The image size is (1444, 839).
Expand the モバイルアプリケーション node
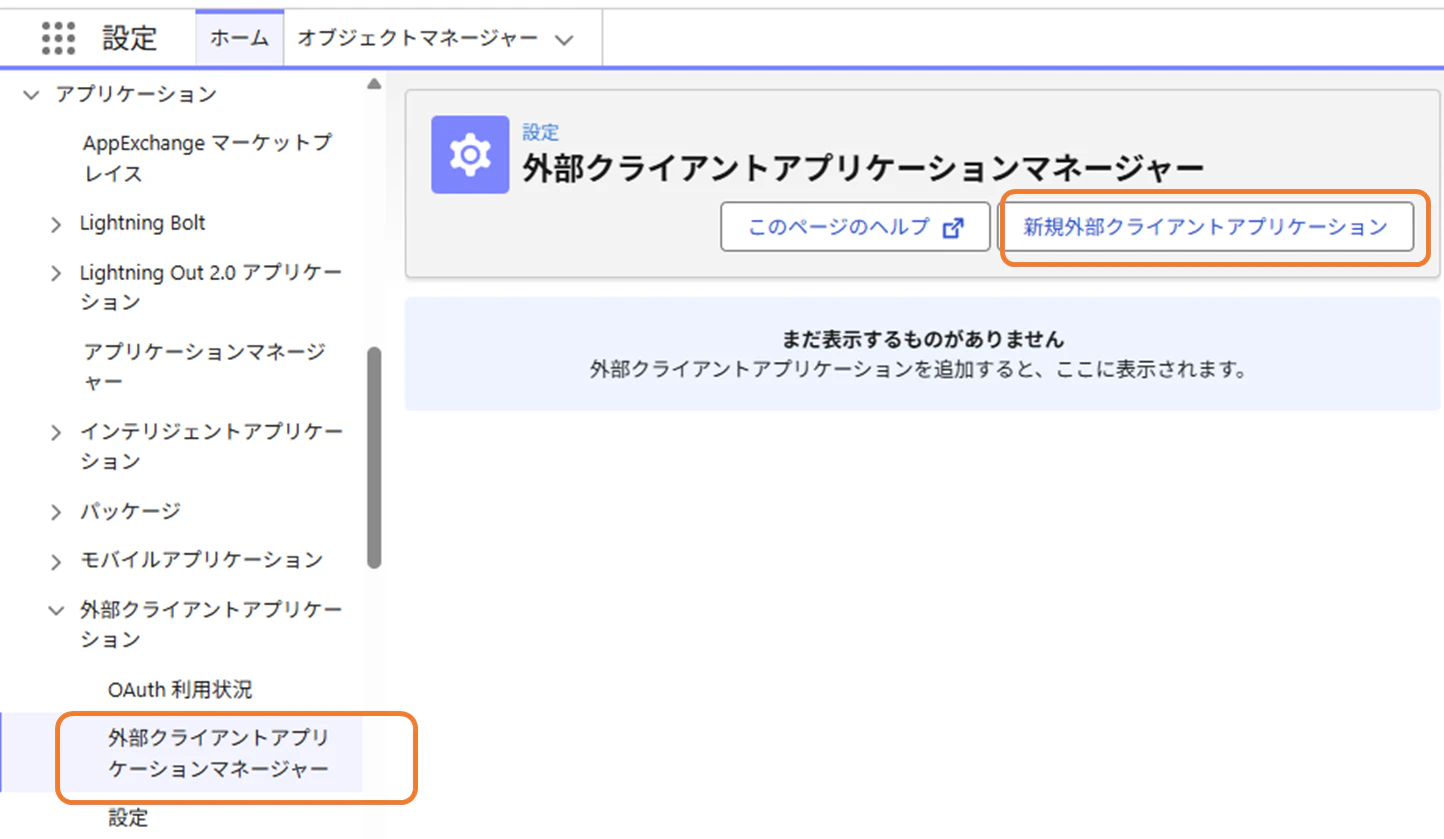click(56, 561)
